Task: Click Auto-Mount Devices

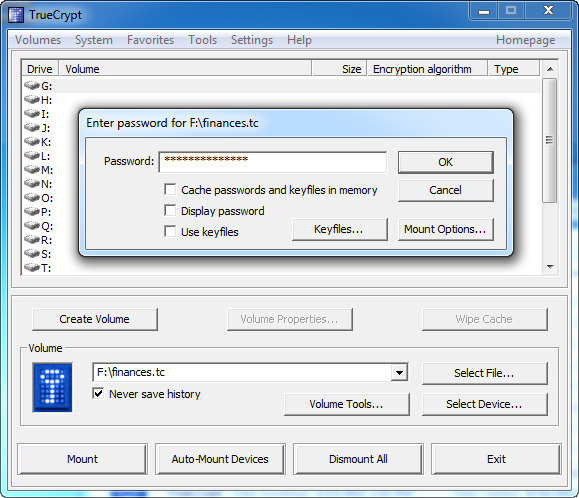Action: coord(220,459)
